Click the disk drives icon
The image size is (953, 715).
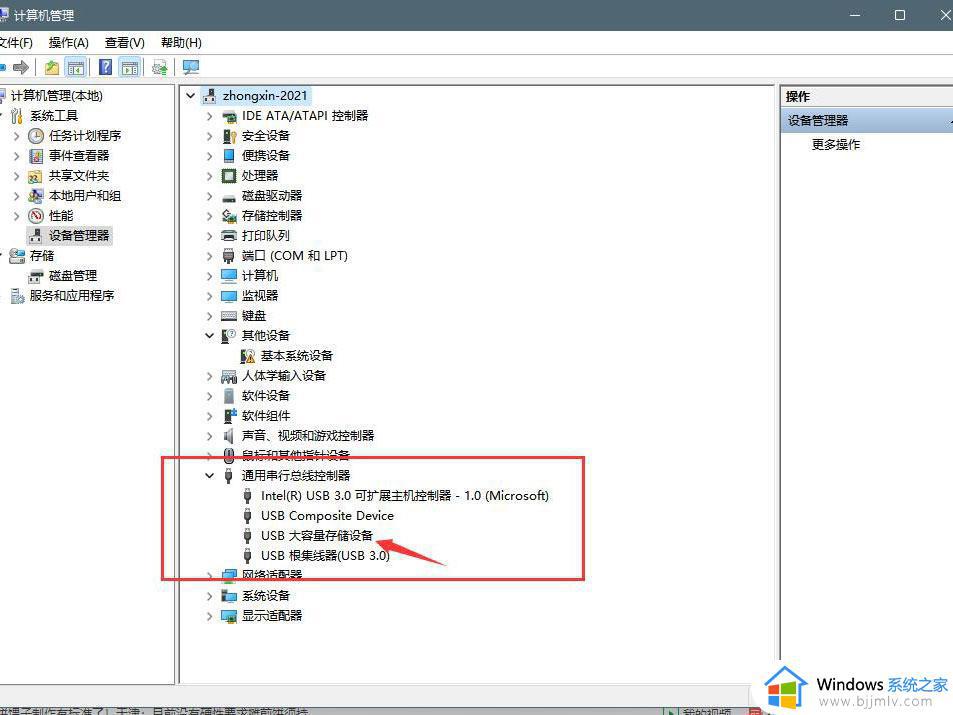click(x=229, y=198)
